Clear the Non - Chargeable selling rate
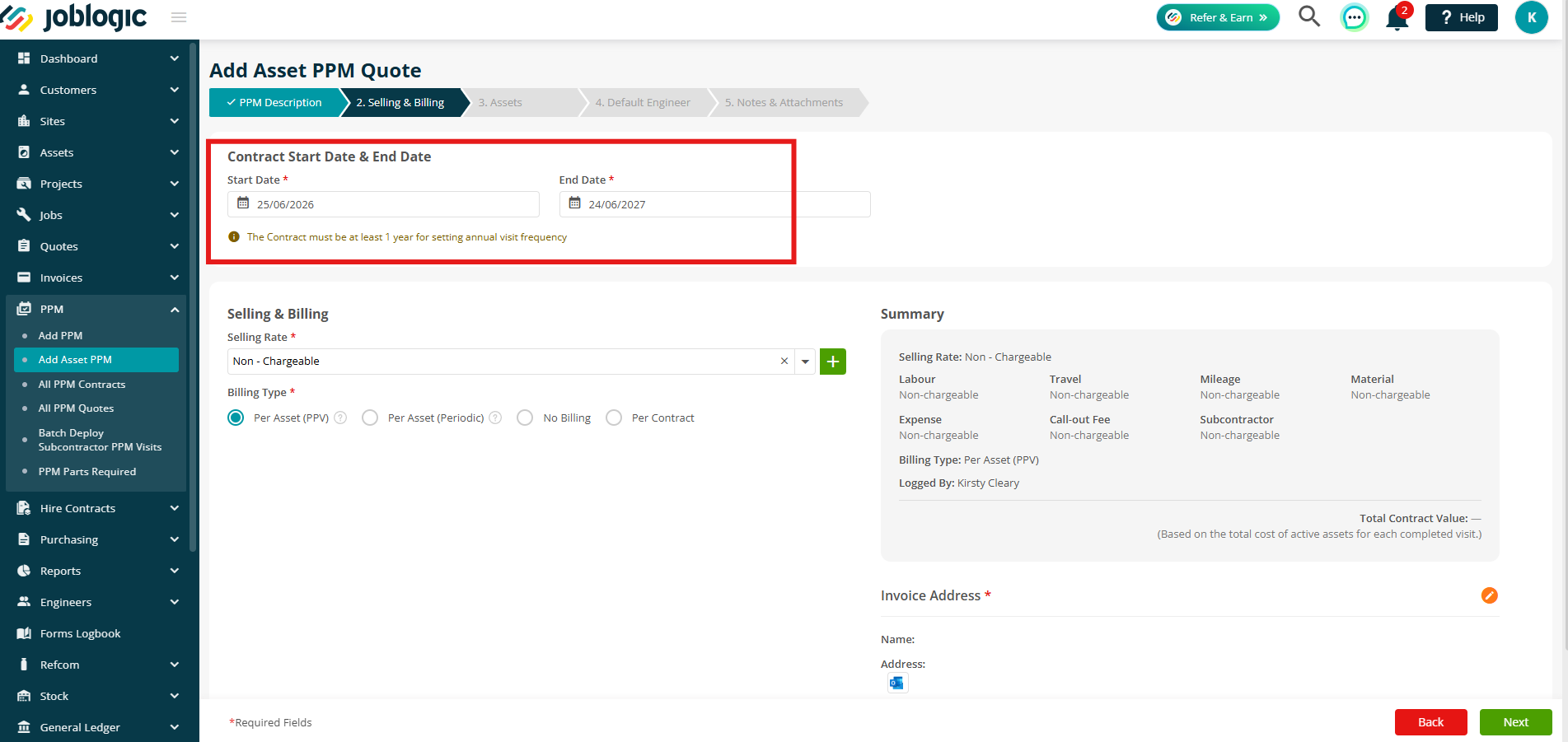The width and height of the screenshot is (1568, 742). 784,362
